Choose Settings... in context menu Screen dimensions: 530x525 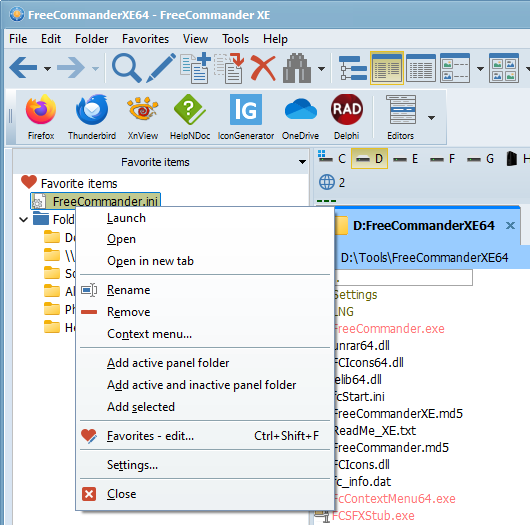(205, 465)
